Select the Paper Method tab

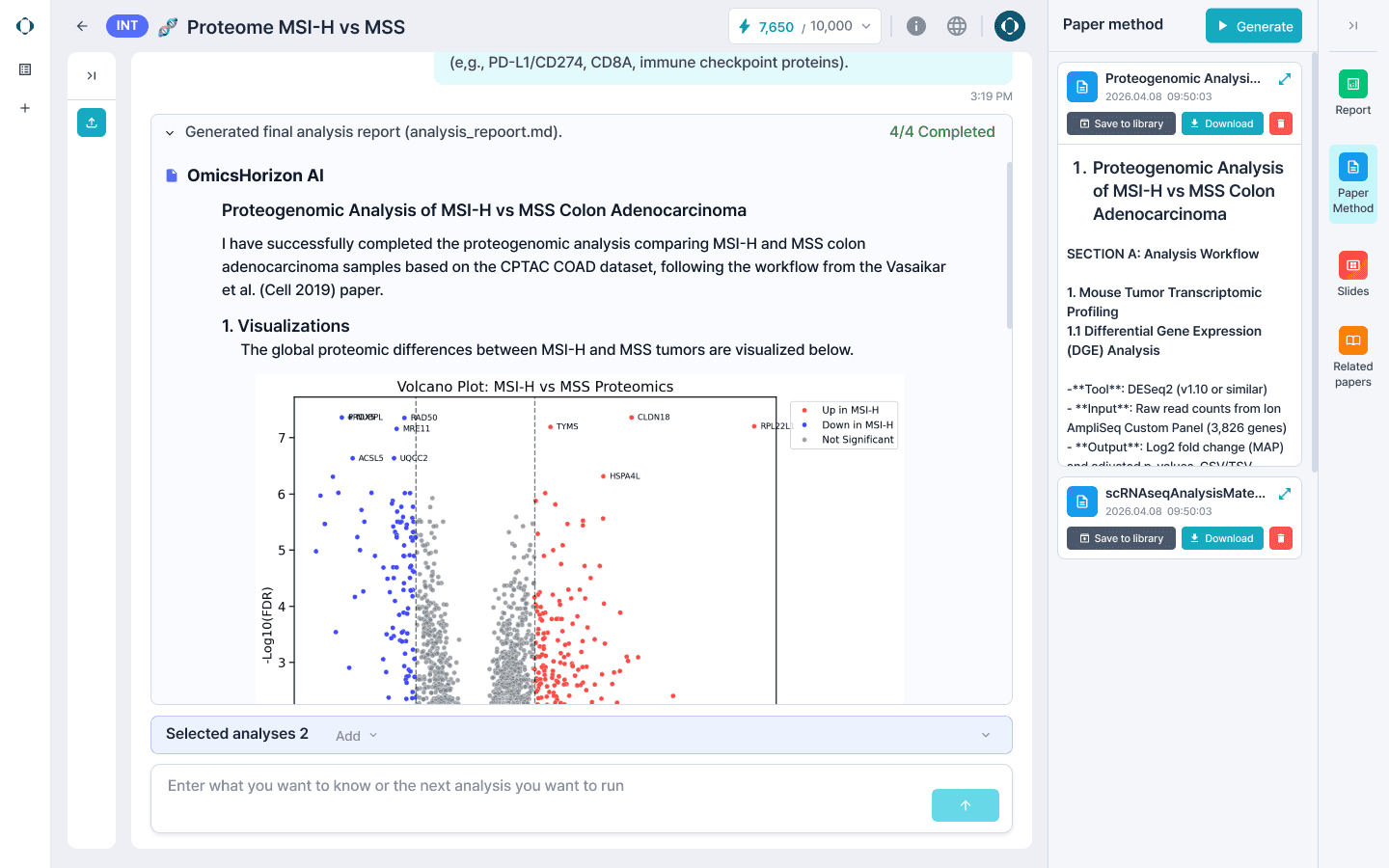click(1353, 184)
